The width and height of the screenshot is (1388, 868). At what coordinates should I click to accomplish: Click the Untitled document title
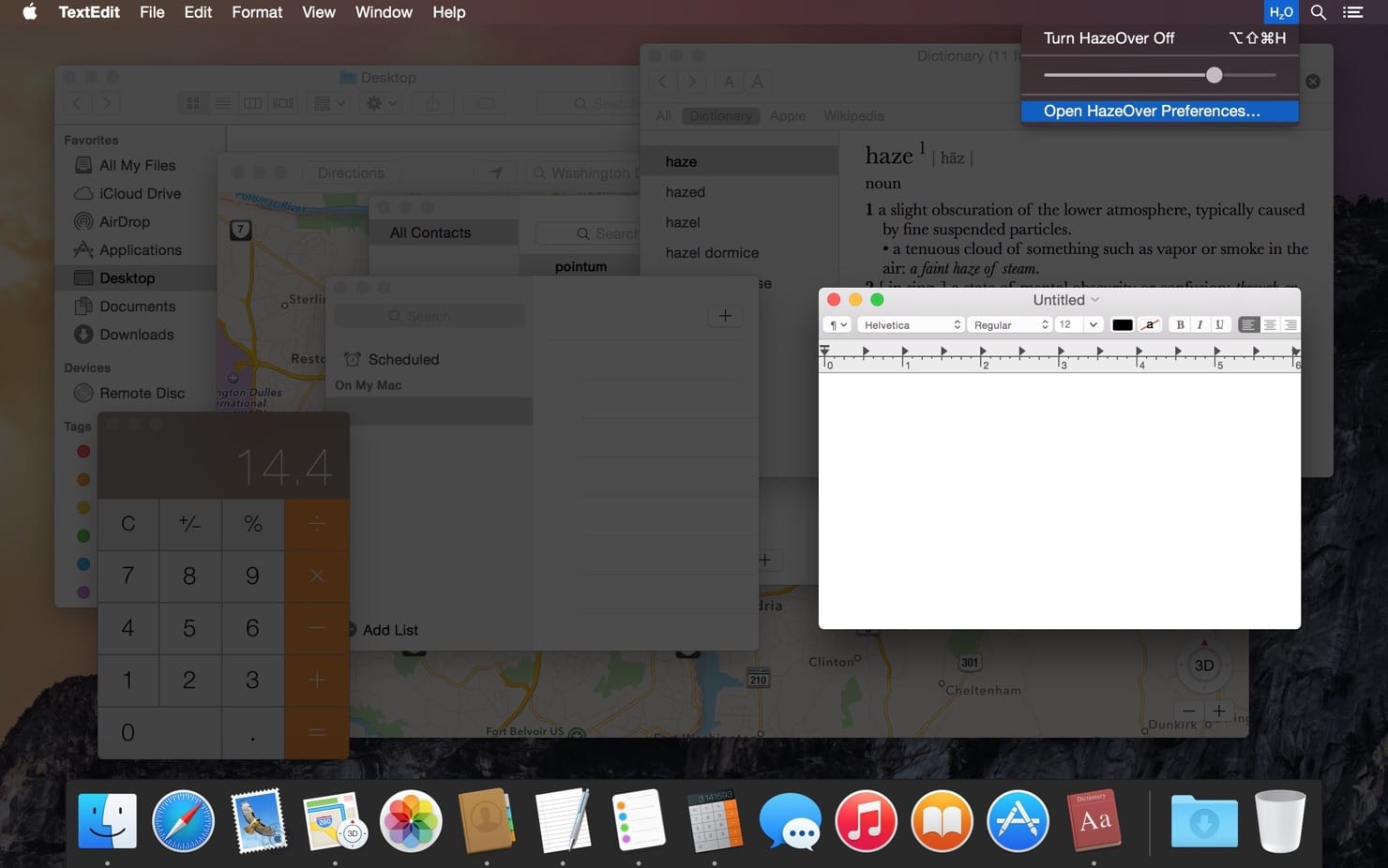1059,300
